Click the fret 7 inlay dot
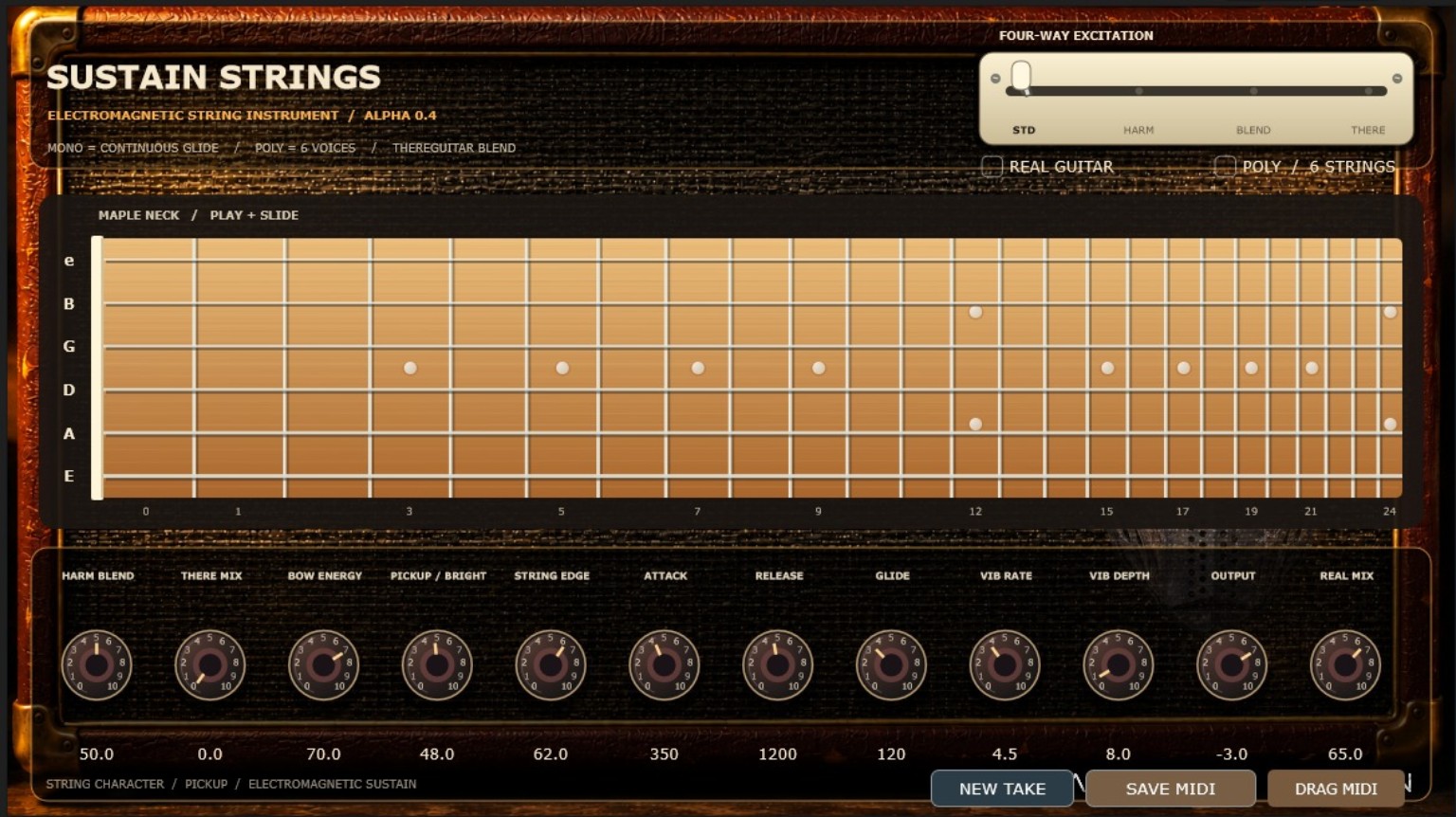 698,368
